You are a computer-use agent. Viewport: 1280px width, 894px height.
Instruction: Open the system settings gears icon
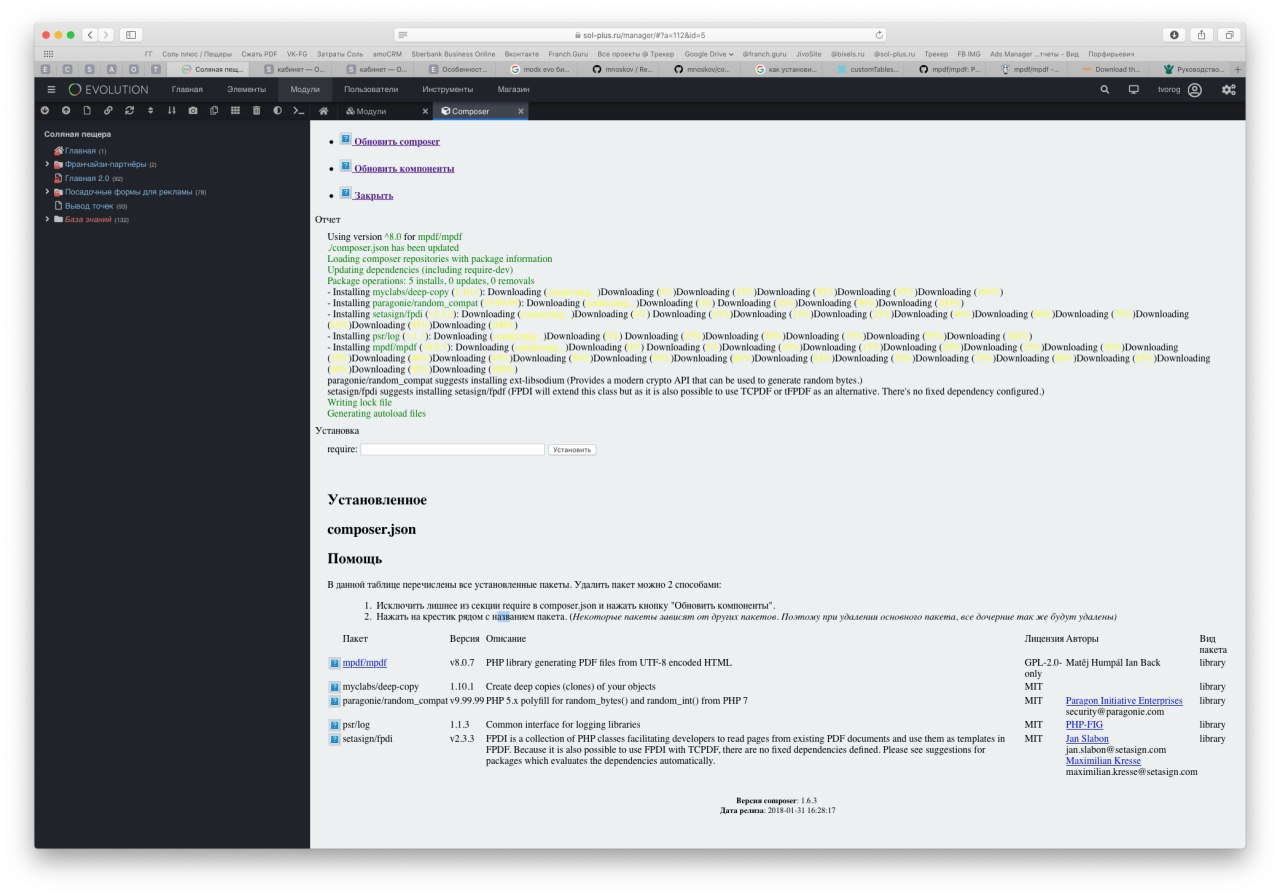[1228, 89]
